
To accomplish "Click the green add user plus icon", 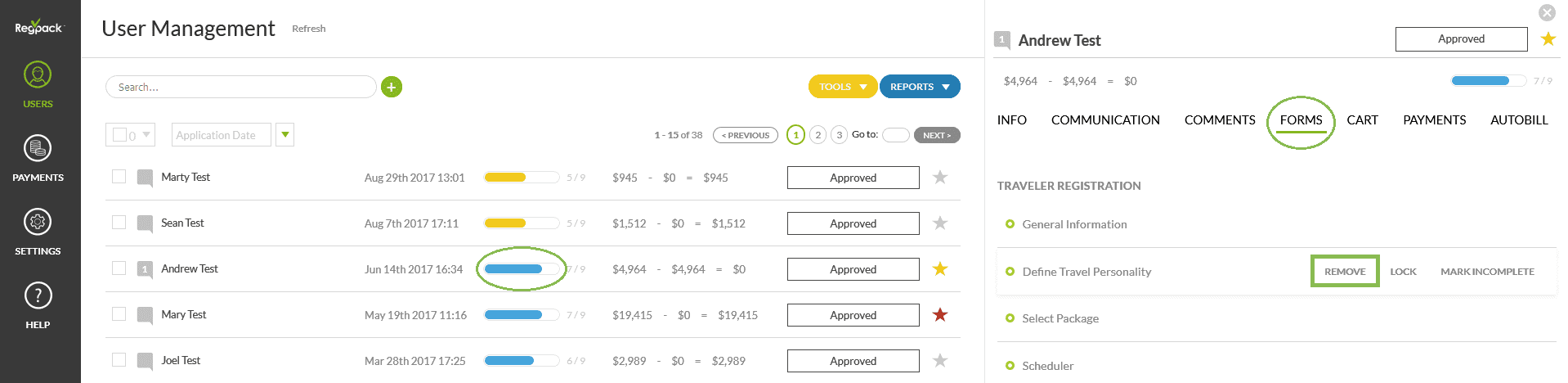I will click(392, 87).
